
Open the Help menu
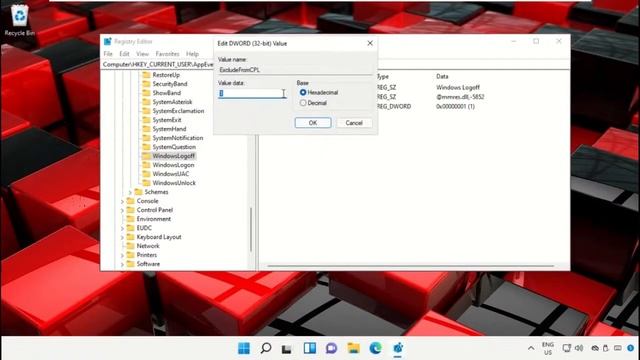click(192, 54)
